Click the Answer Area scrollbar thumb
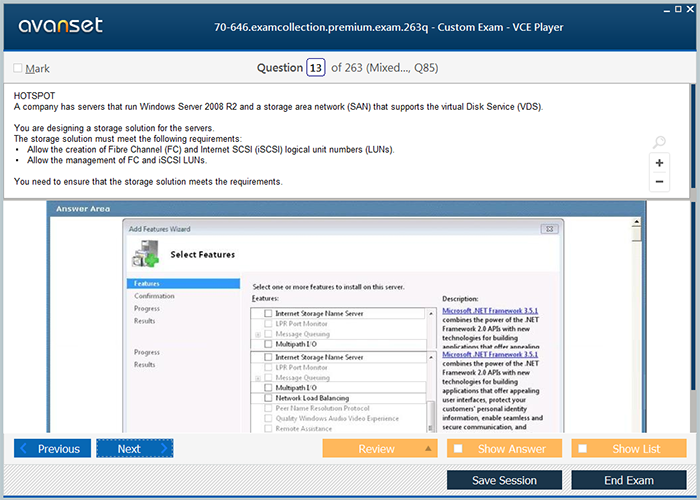Image resolution: width=700 pixels, height=500 pixels. (637, 233)
